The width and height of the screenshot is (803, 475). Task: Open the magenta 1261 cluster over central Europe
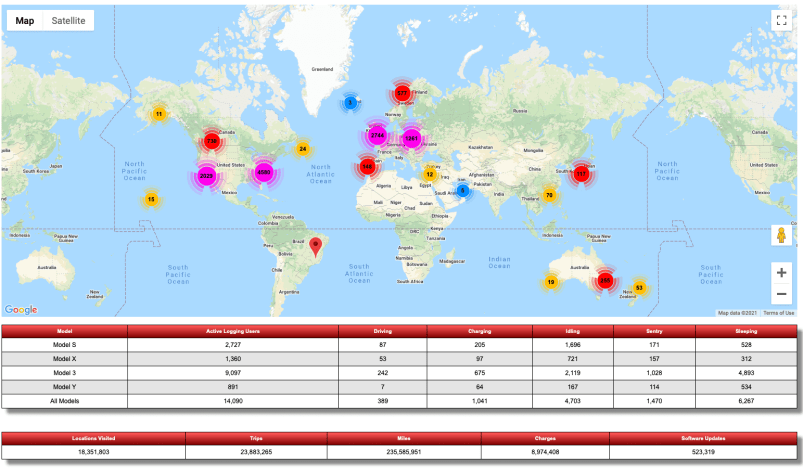tap(412, 138)
